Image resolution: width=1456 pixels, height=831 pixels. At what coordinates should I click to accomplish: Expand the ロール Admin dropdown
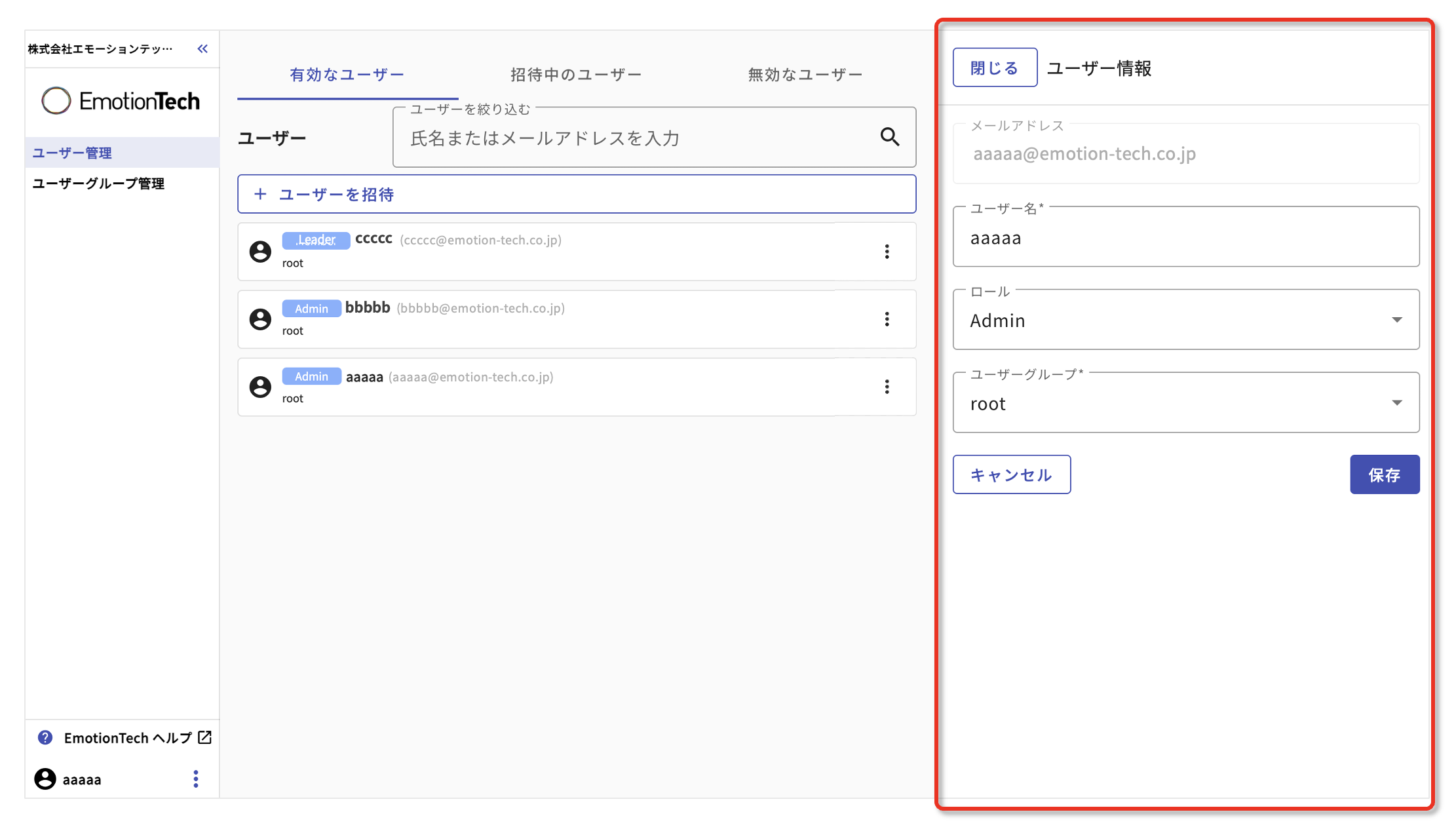pyautogui.click(x=1185, y=320)
